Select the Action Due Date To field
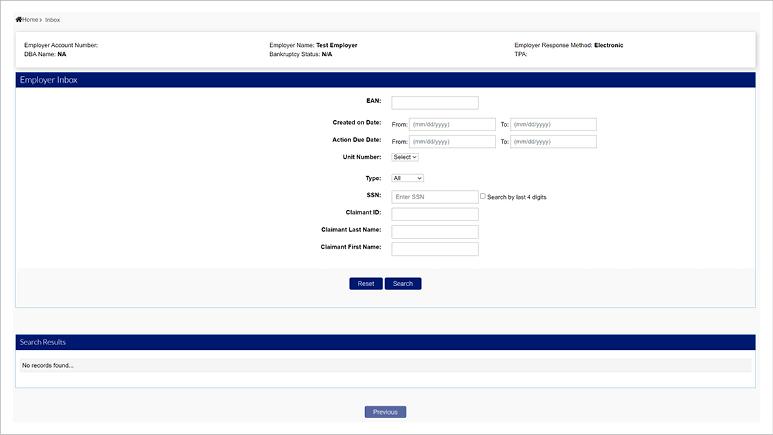 tap(553, 142)
